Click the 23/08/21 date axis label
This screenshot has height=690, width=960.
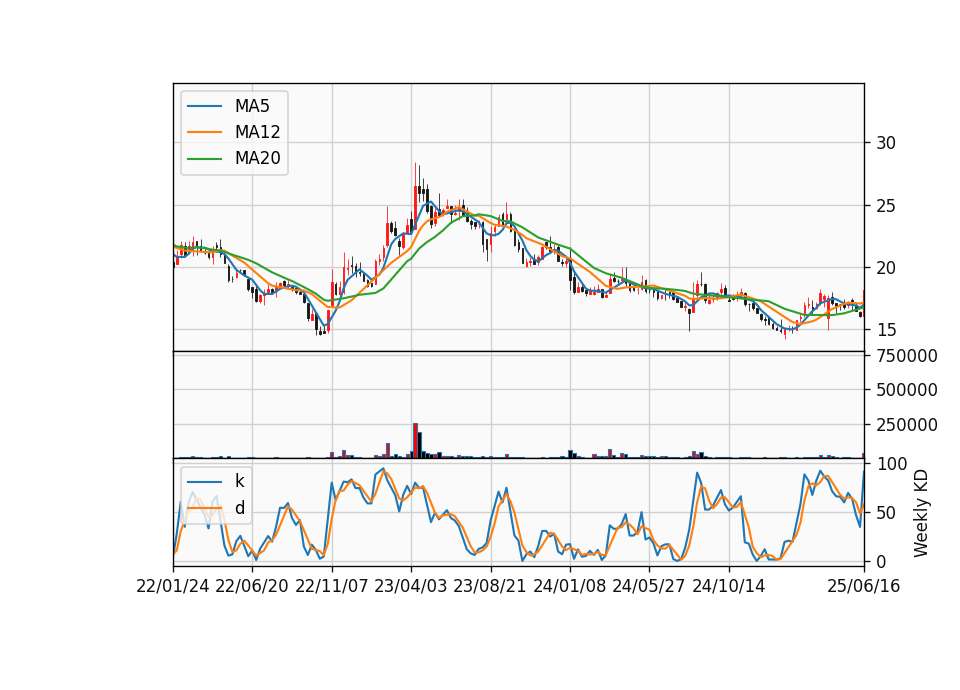[x=490, y=586]
